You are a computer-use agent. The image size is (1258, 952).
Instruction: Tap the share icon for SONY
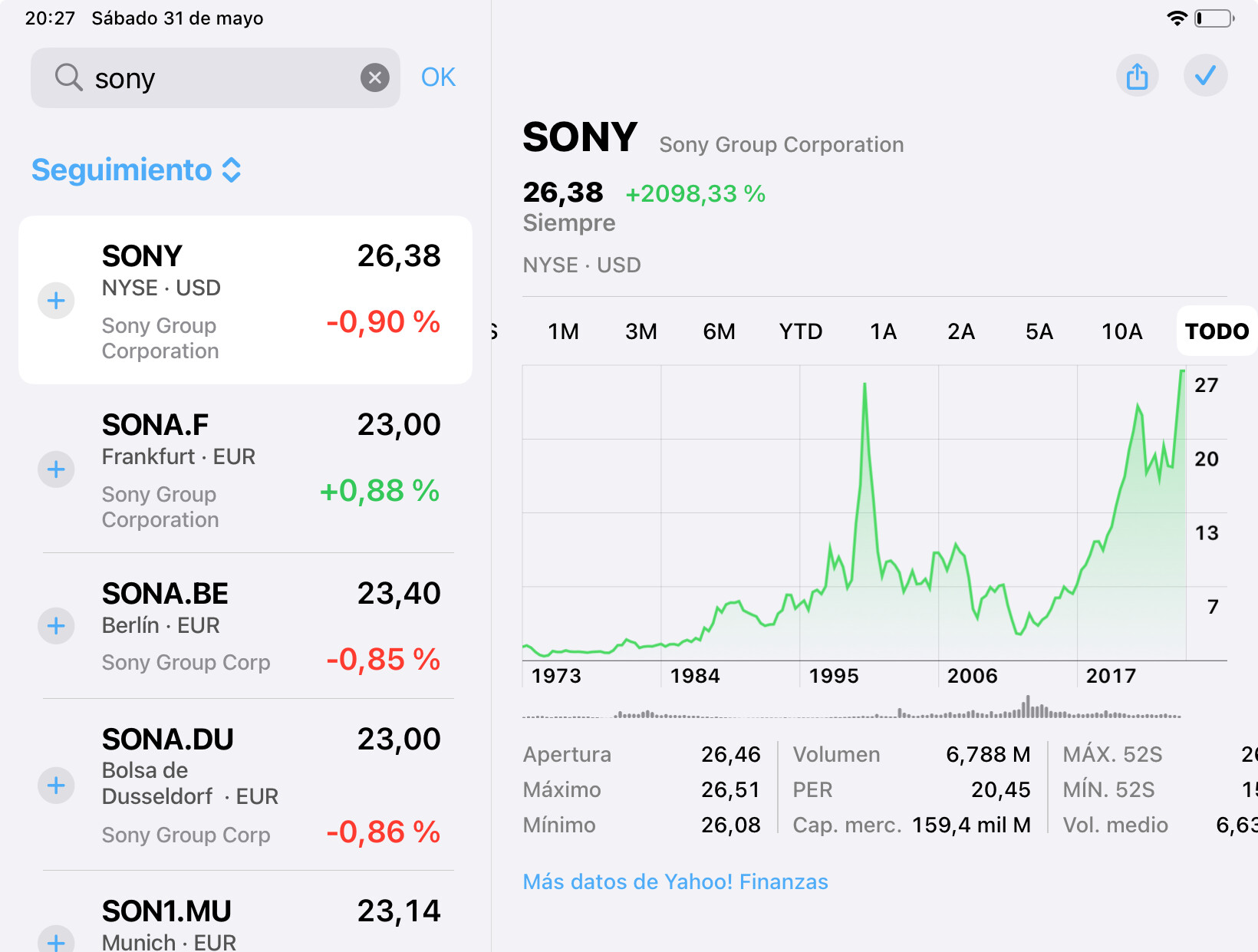1137,76
